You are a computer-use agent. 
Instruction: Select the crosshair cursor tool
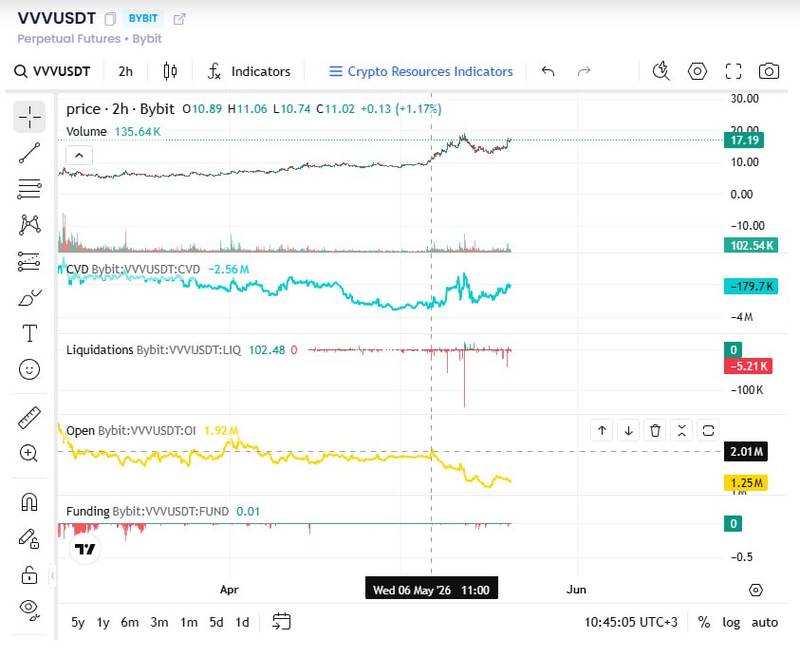coord(30,117)
